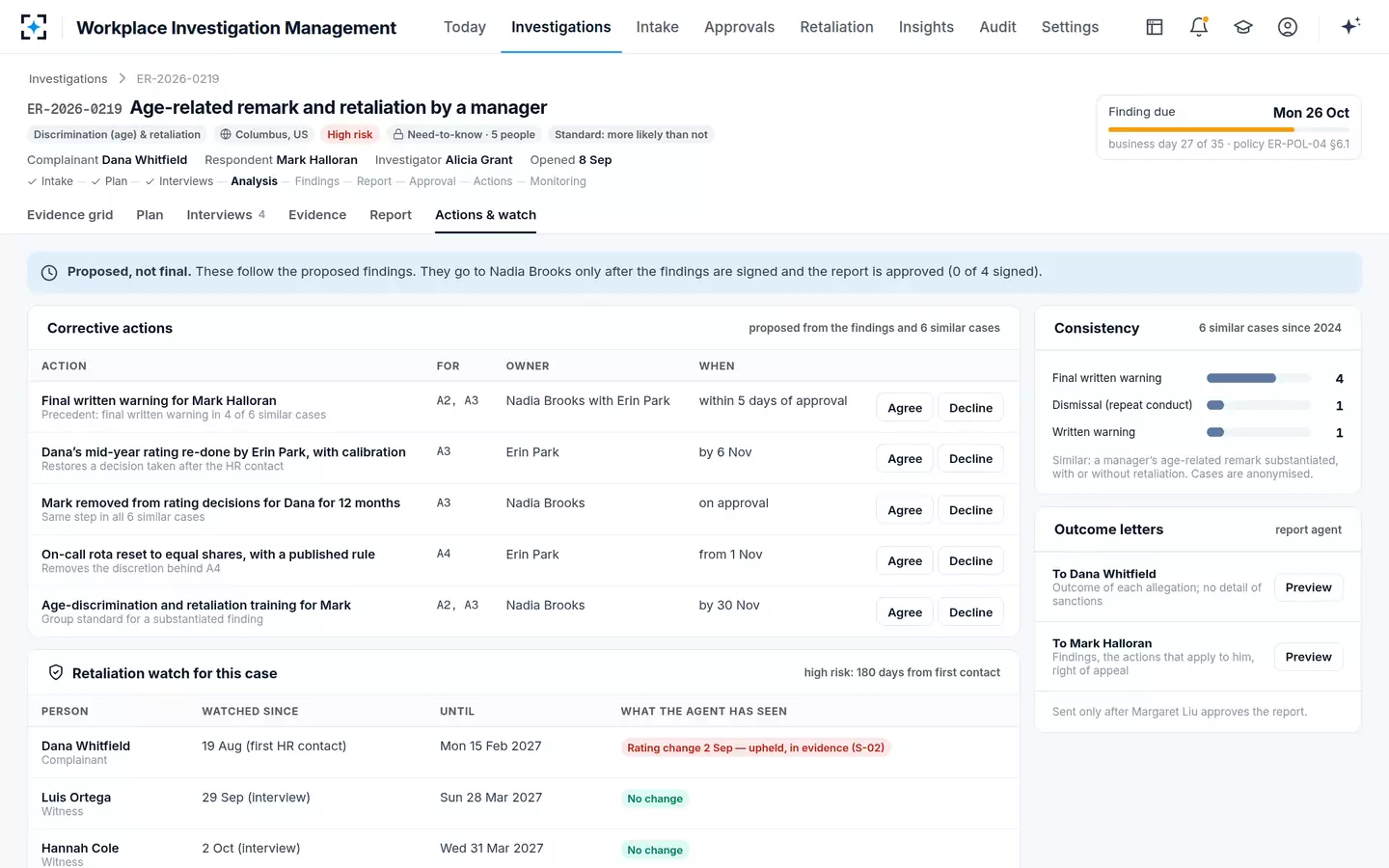This screenshot has width=1389, height=868.
Task: Decline the on-call rota reset action
Action: tap(970, 561)
